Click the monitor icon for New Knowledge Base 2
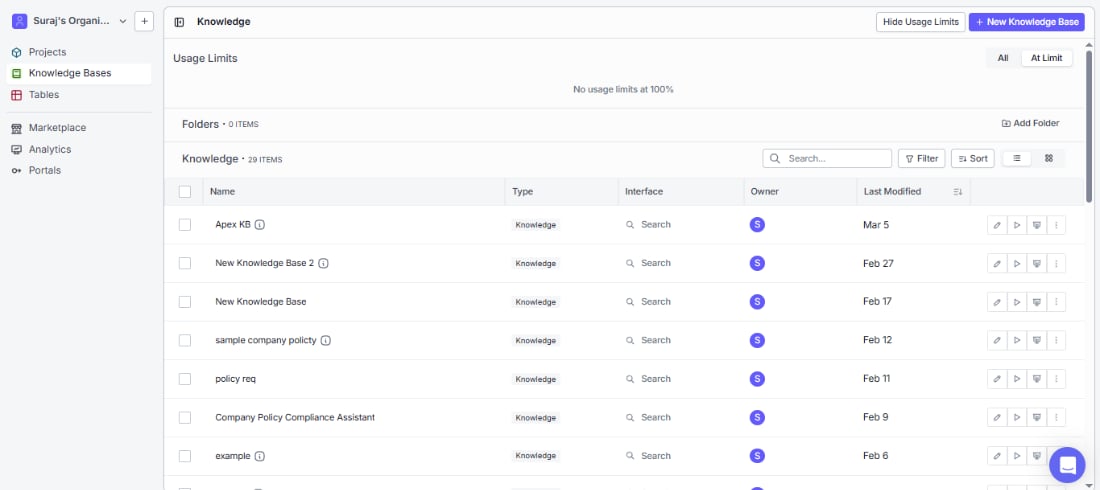The height and width of the screenshot is (490, 1100). 1036,263
